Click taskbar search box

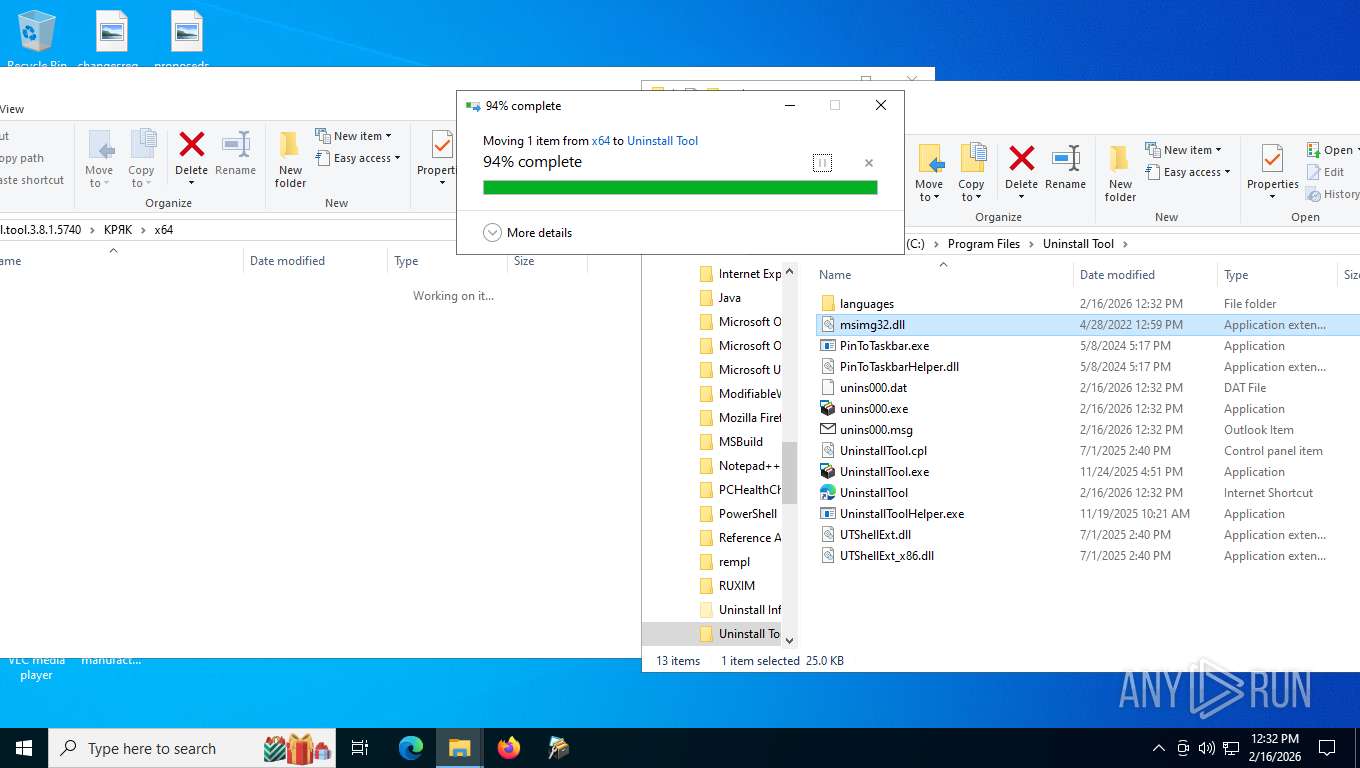click(193, 748)
